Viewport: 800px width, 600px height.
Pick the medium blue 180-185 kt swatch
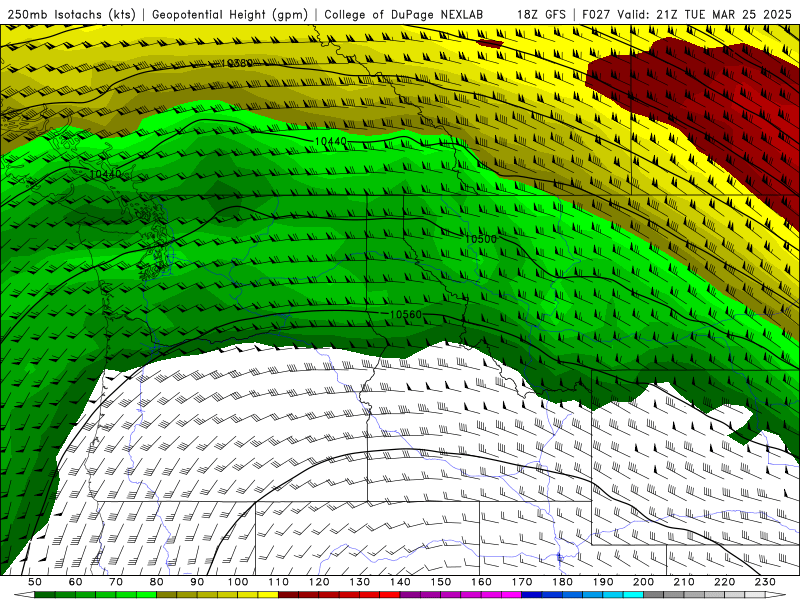572,594
